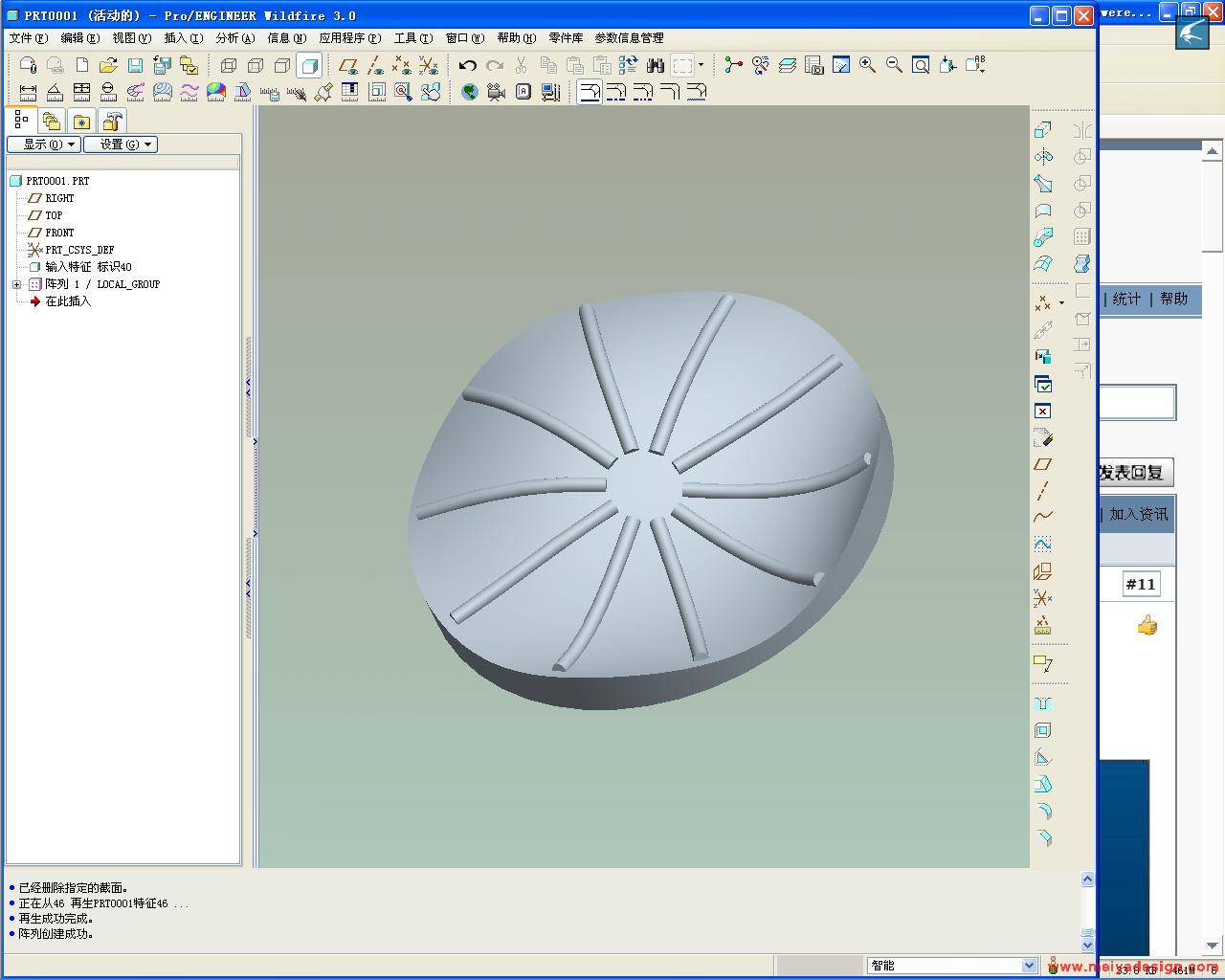Select the Draft tool icon
The image size is (1225, 980).
click(x=1043, y=785)
